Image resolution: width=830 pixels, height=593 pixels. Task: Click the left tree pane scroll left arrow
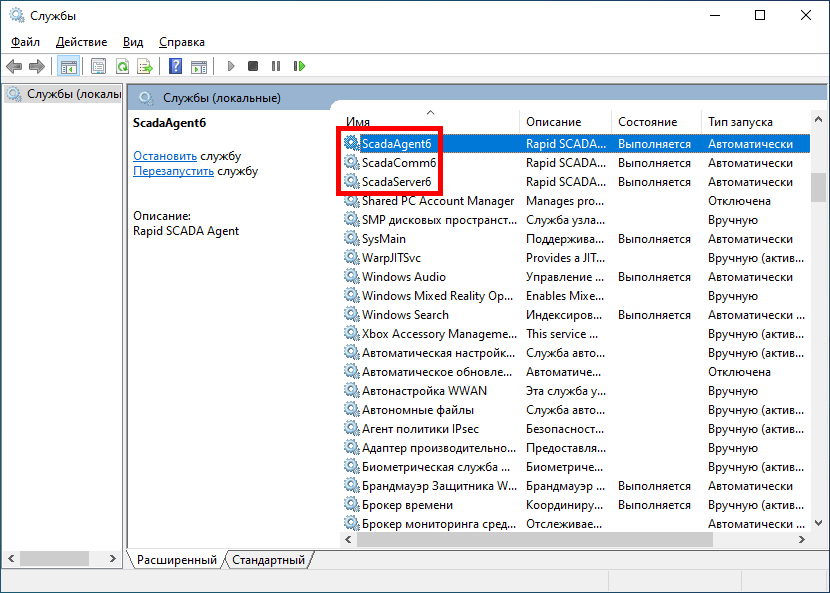click(x=11, y=558)
